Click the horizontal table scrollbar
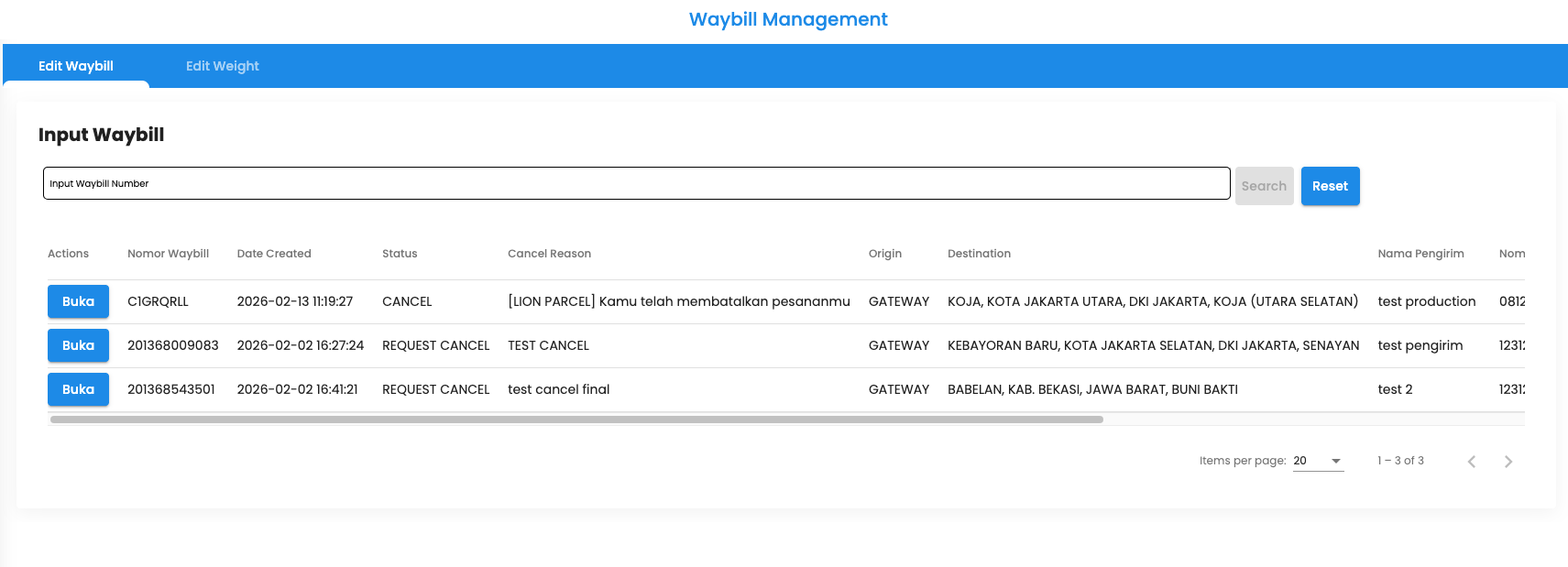Image resolution: width=1568 pixels, height=567 pixels. (576, 420)
